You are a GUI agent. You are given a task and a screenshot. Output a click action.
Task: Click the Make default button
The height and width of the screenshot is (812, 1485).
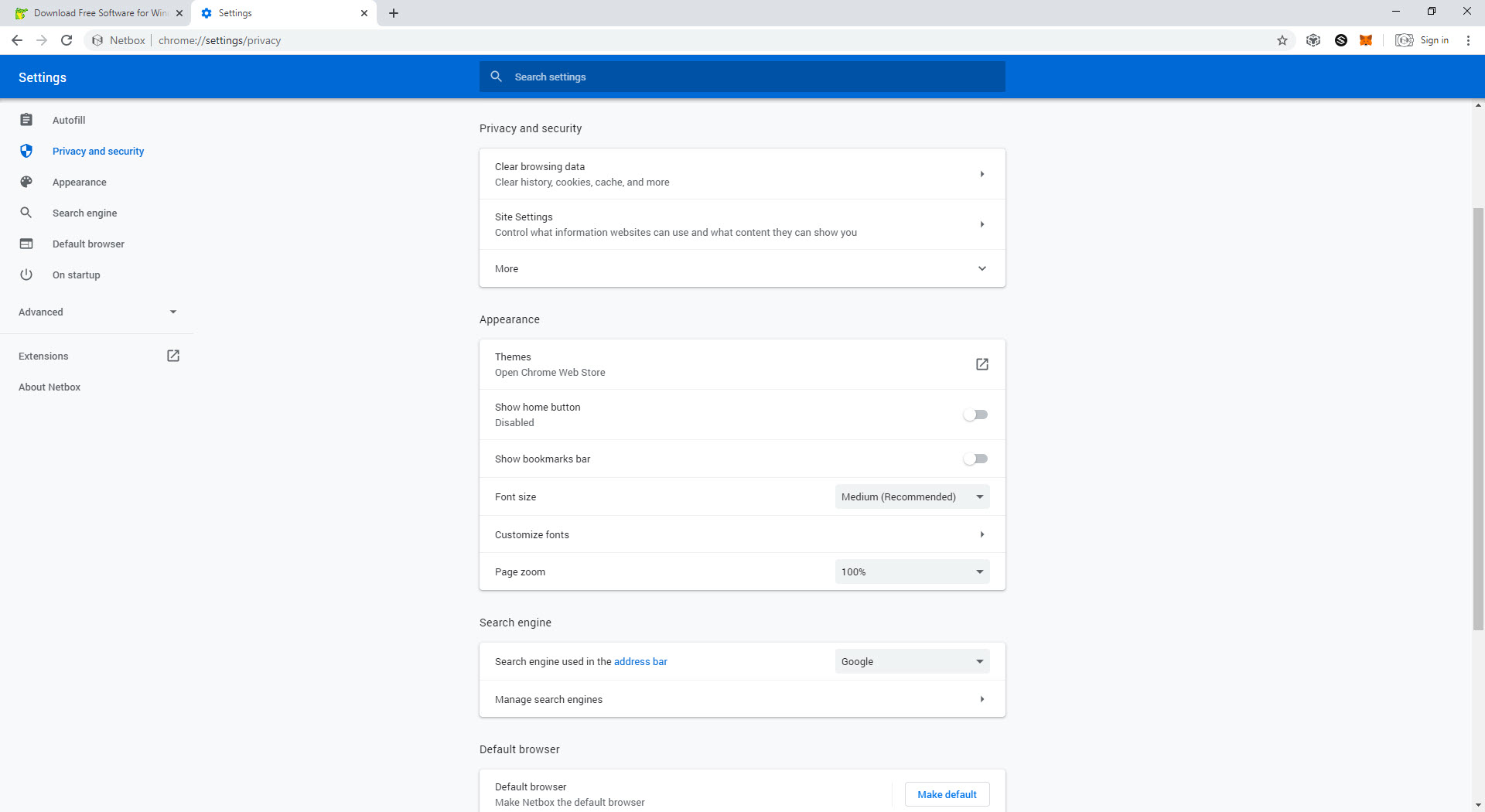[947, 794]
